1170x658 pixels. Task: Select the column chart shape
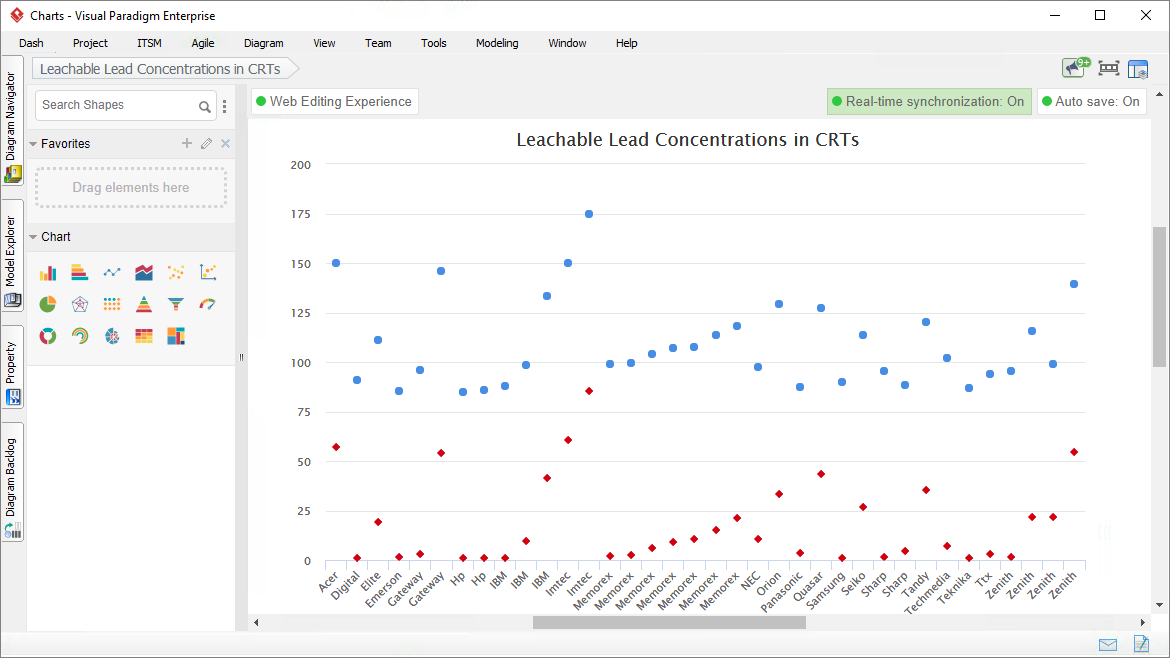pyautogui.click(x=48, y=272)
